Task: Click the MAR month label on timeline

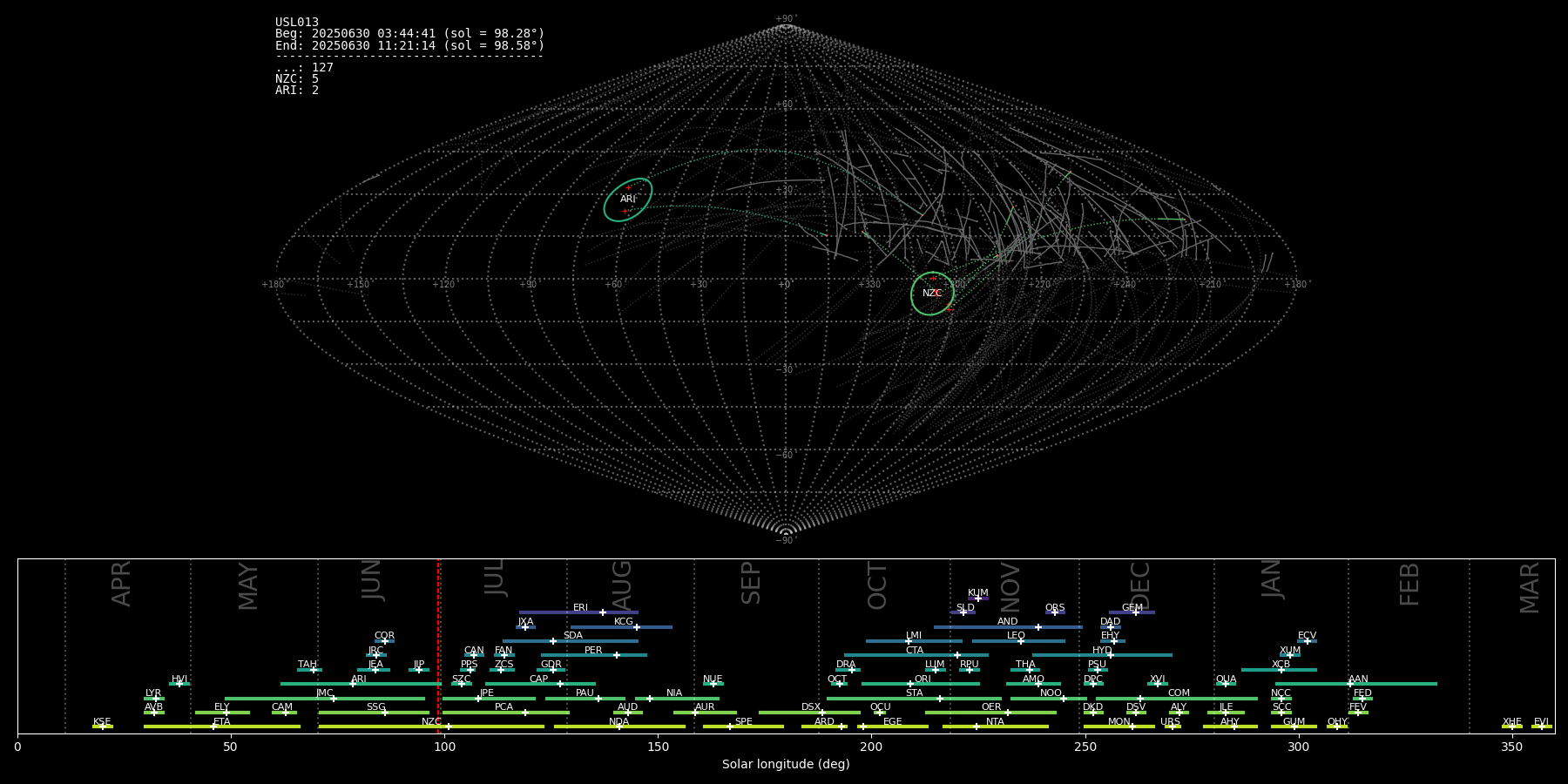Action: pyautogui.click(x=1530, y=587)
